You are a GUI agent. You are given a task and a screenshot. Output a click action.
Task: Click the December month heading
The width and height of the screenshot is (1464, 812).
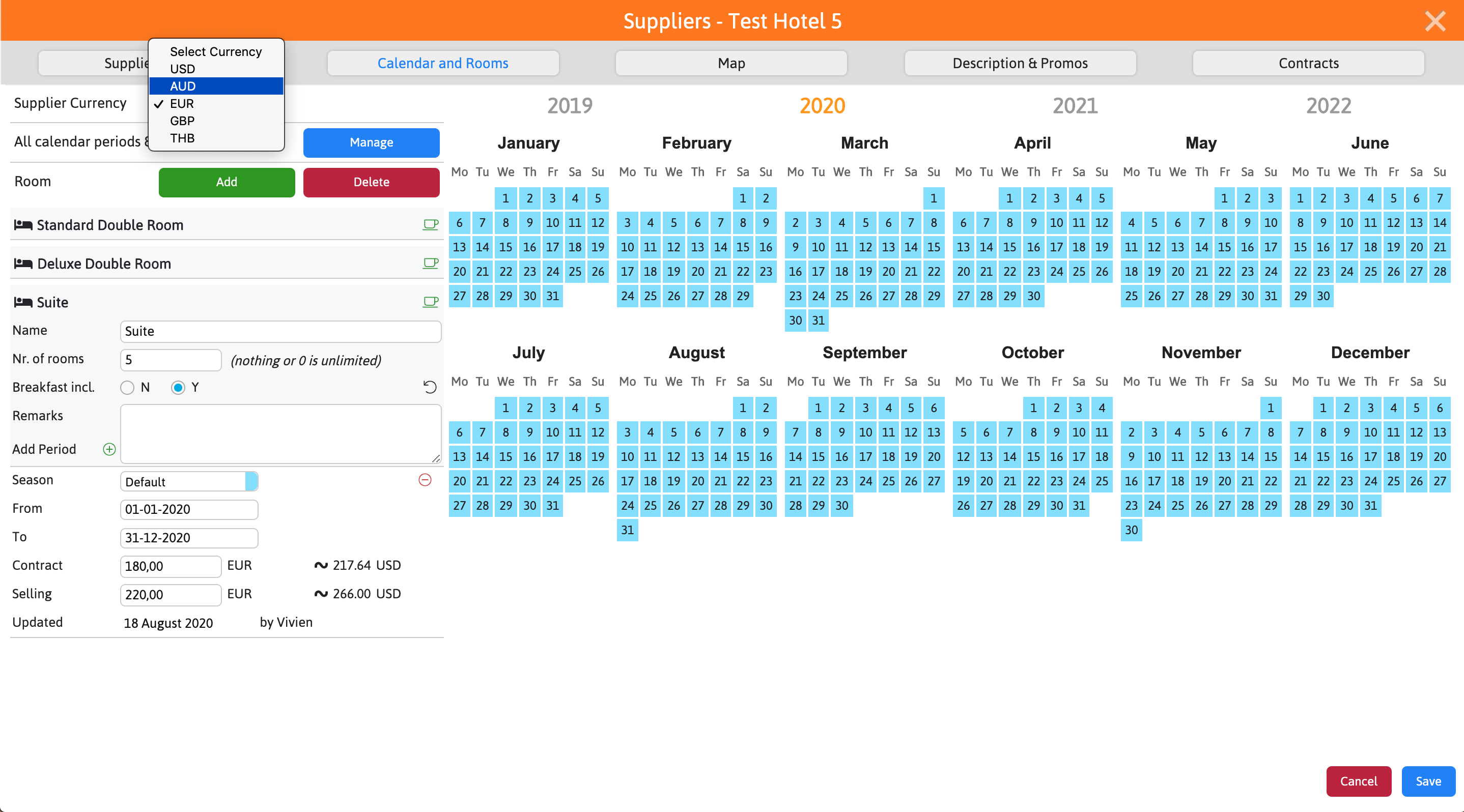click(1370, 353)
